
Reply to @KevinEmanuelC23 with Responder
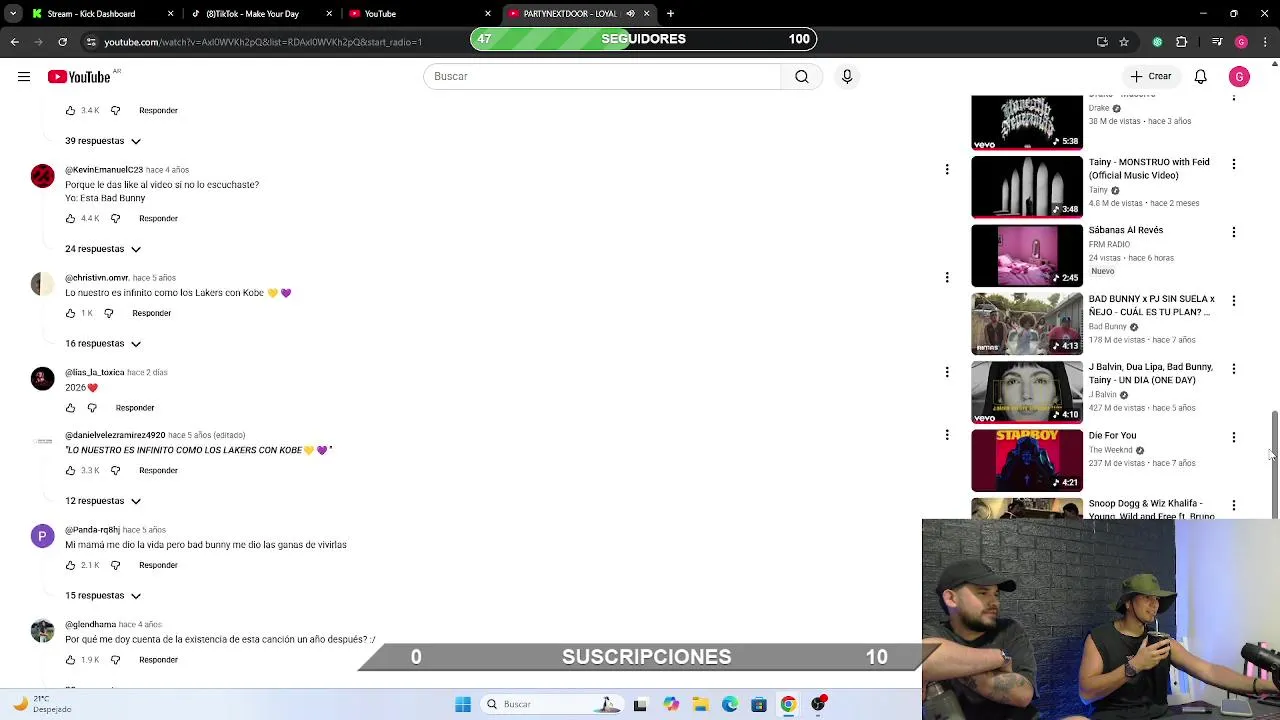(x=158, y=219)
